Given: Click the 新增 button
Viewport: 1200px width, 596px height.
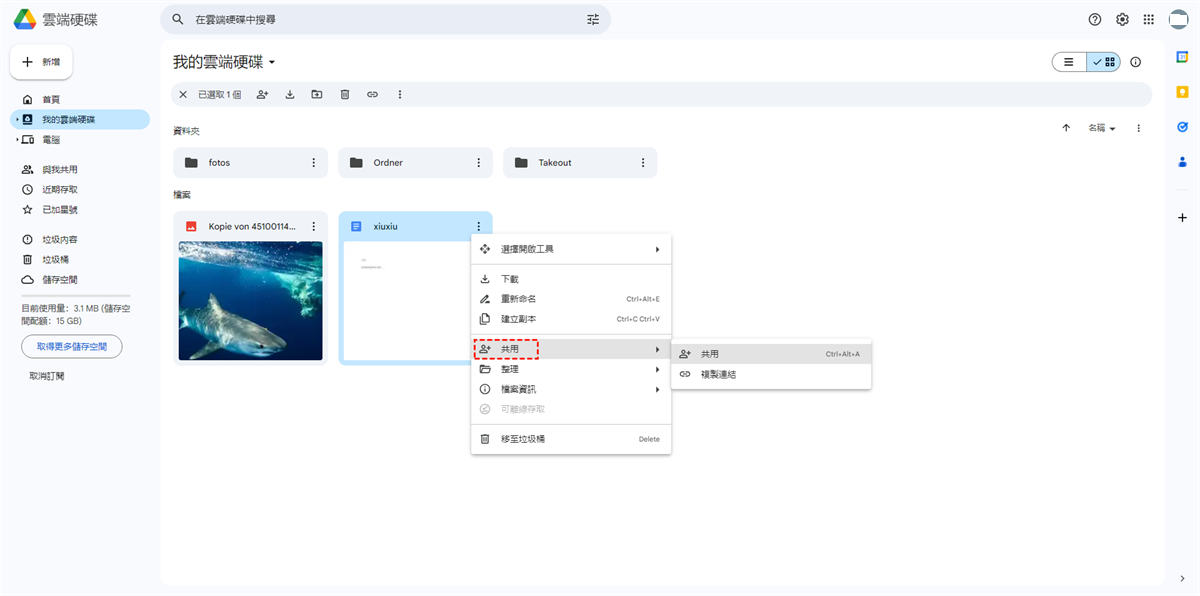Looking at the screenshot, I should 41,62.
